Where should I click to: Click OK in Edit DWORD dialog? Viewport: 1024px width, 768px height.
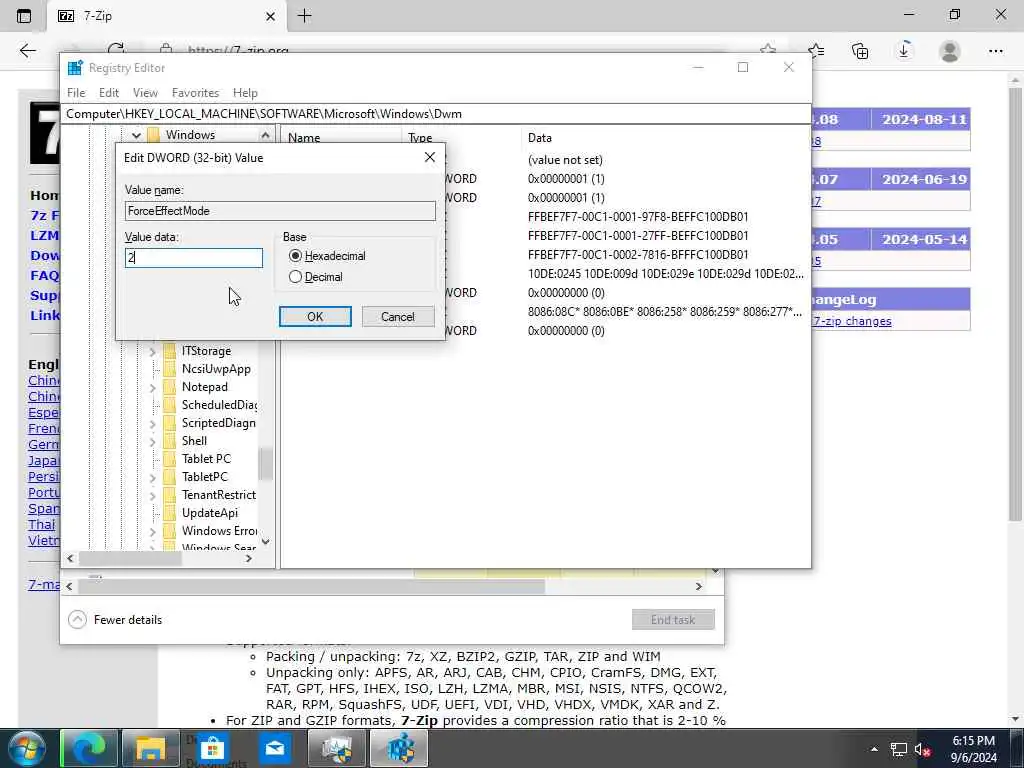tap(315, 317)
